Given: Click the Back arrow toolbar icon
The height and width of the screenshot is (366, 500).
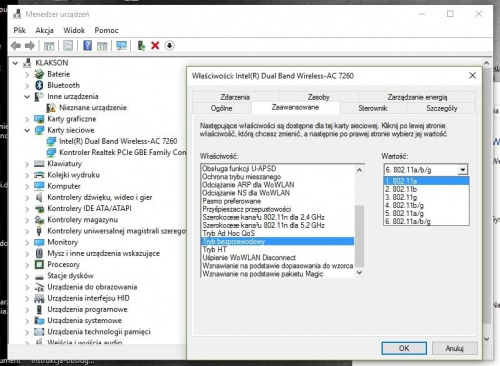Looking at the screenshot, I should coord(16,46).
